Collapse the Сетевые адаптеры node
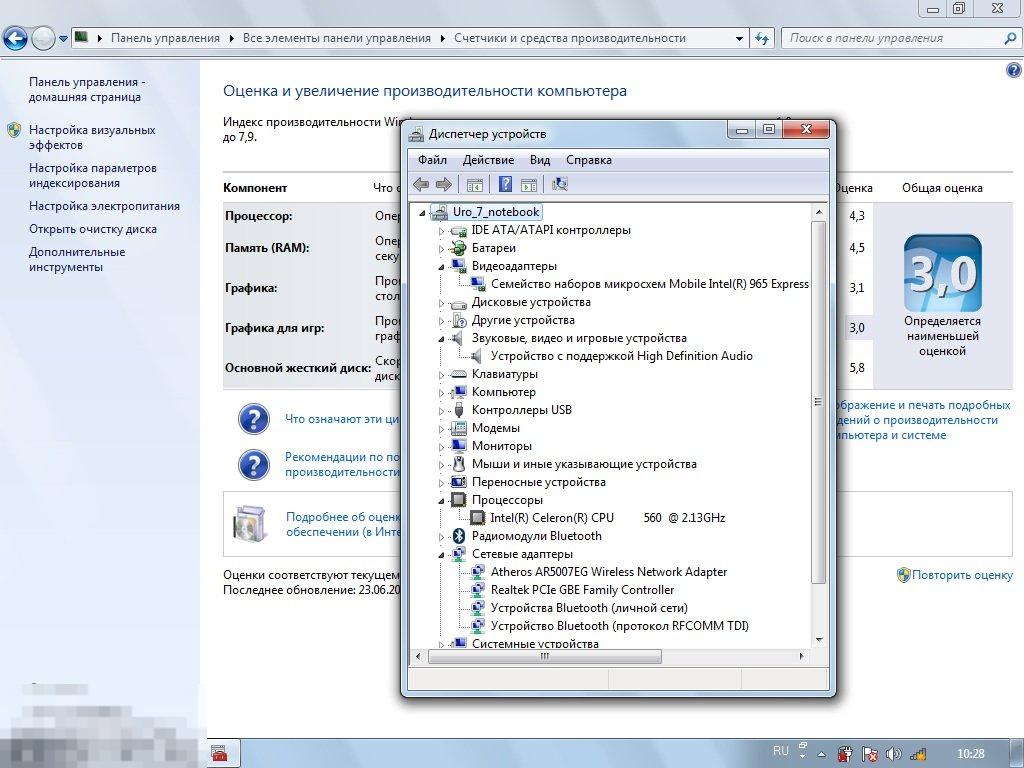The image size is (1024, 768). 441,555
